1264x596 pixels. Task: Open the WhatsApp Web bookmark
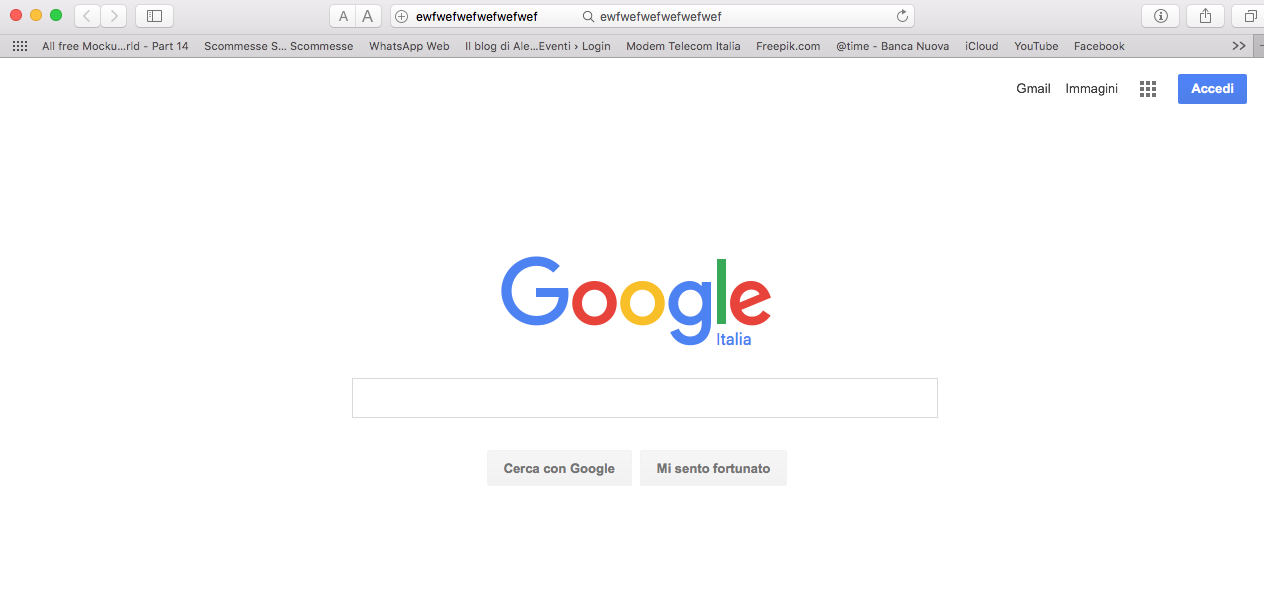point(409,46)
